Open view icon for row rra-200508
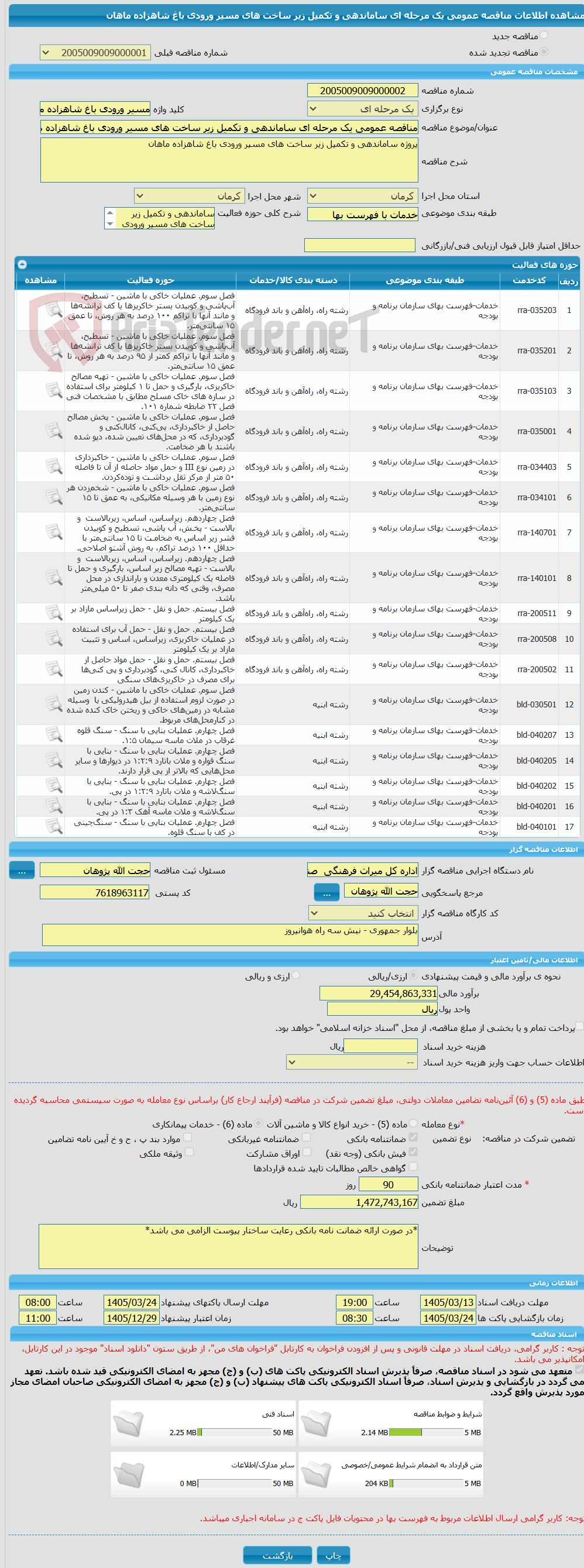The width and height of the screenshot is (584, 1568). click(54, 639)
